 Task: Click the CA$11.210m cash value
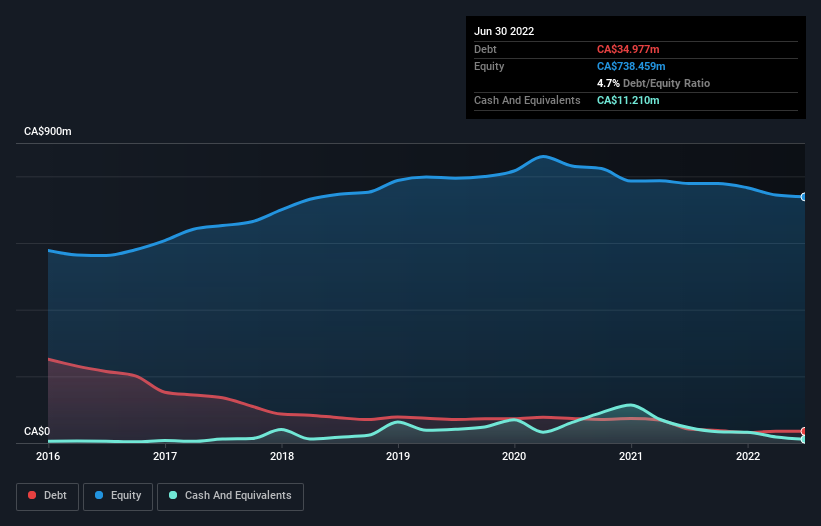coord(628,100)
